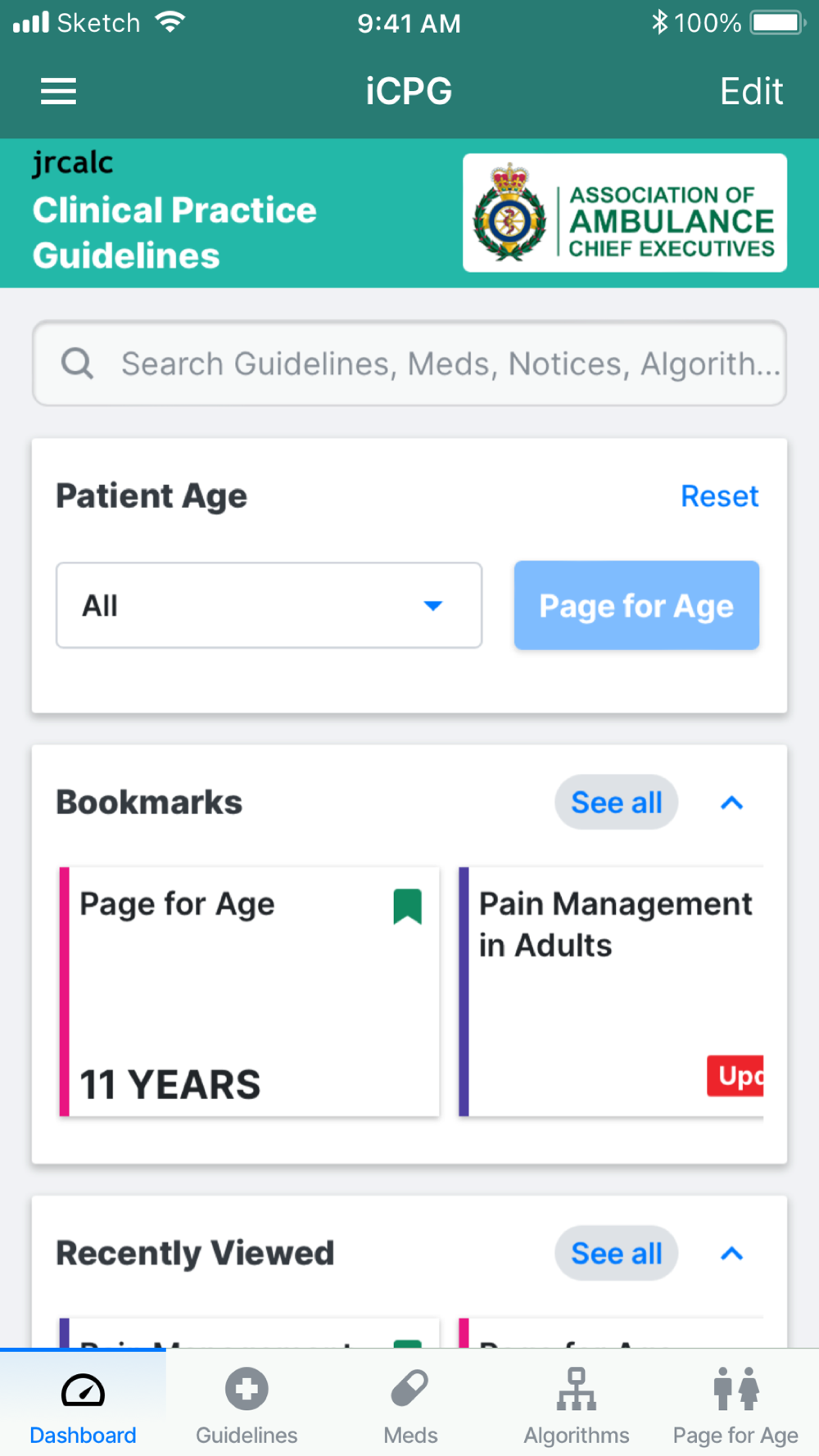Image resolution: width=819 pixels, height=1456 pixels.
Task: See all Recently Viewed items
Action: 616,1254
